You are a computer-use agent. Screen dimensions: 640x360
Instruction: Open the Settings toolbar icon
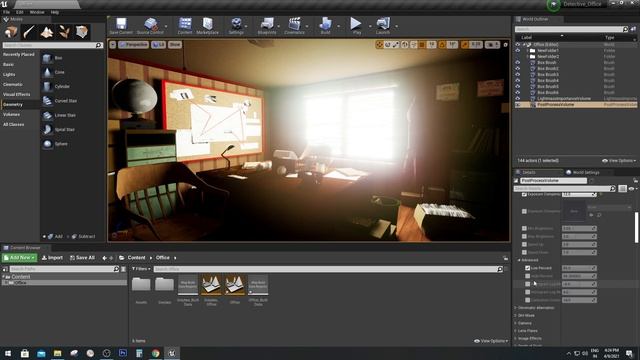pos(236,26)
